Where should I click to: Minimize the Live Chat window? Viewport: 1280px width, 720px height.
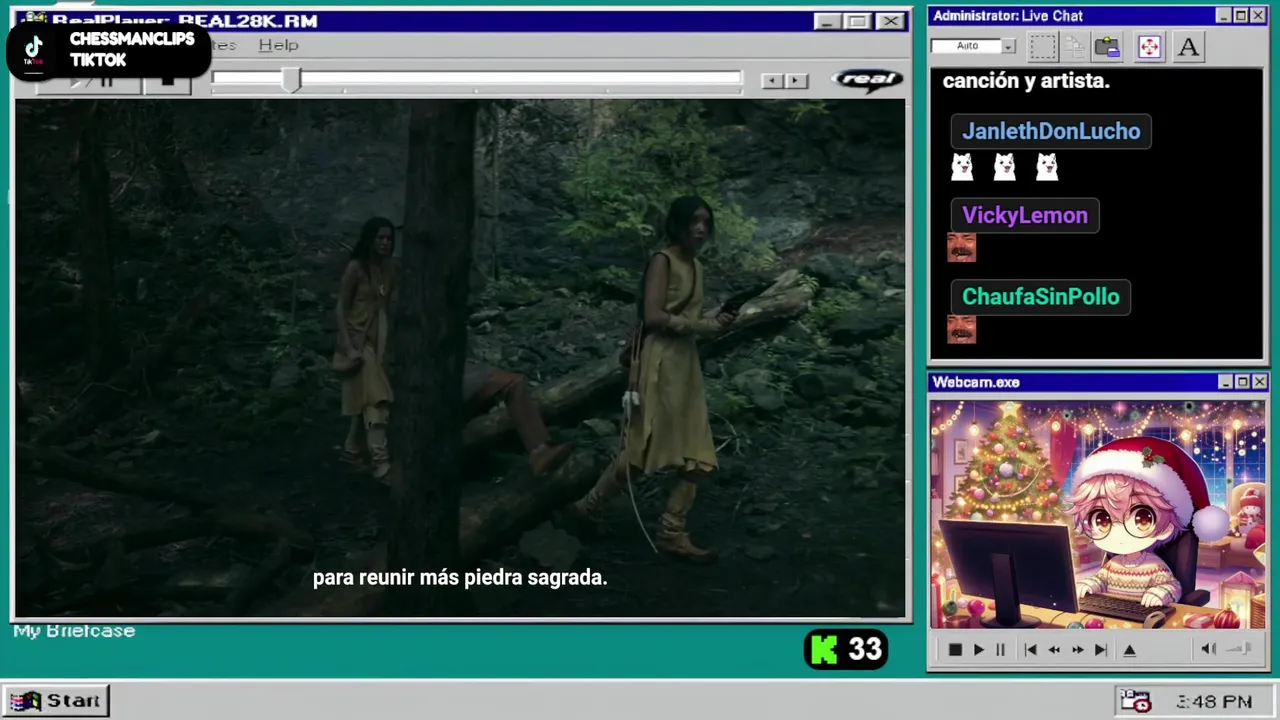click(x=1223, y=16)
